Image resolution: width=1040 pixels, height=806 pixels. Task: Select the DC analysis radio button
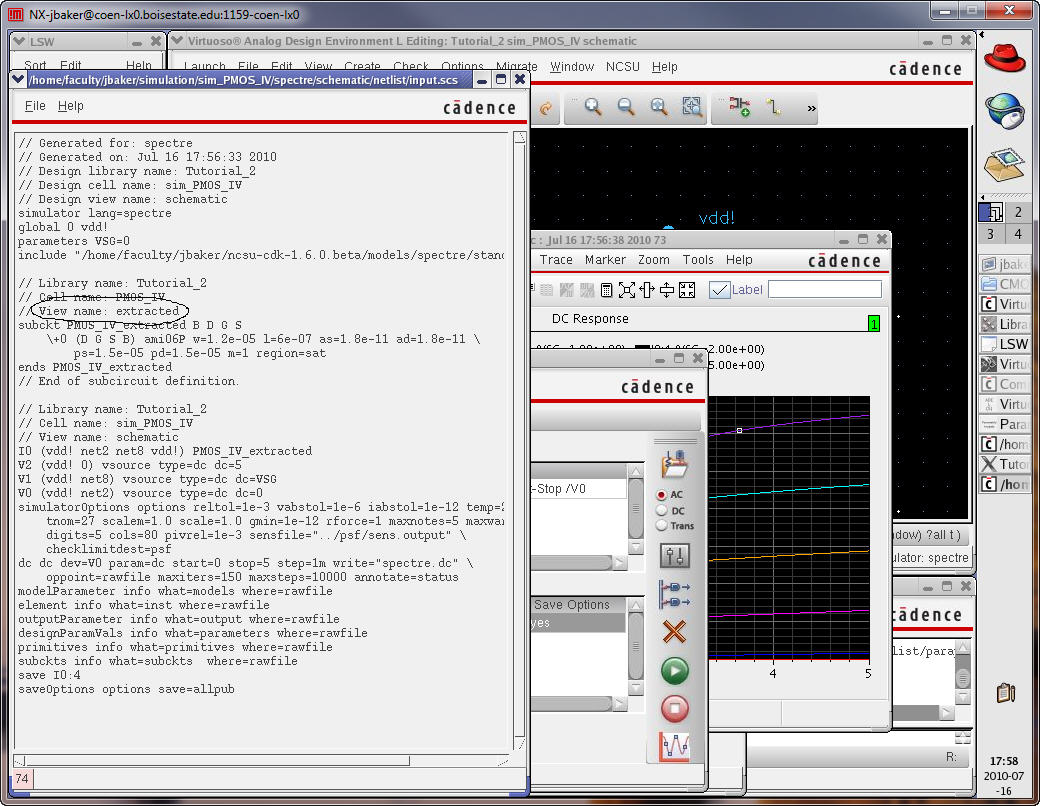[662, 510]
